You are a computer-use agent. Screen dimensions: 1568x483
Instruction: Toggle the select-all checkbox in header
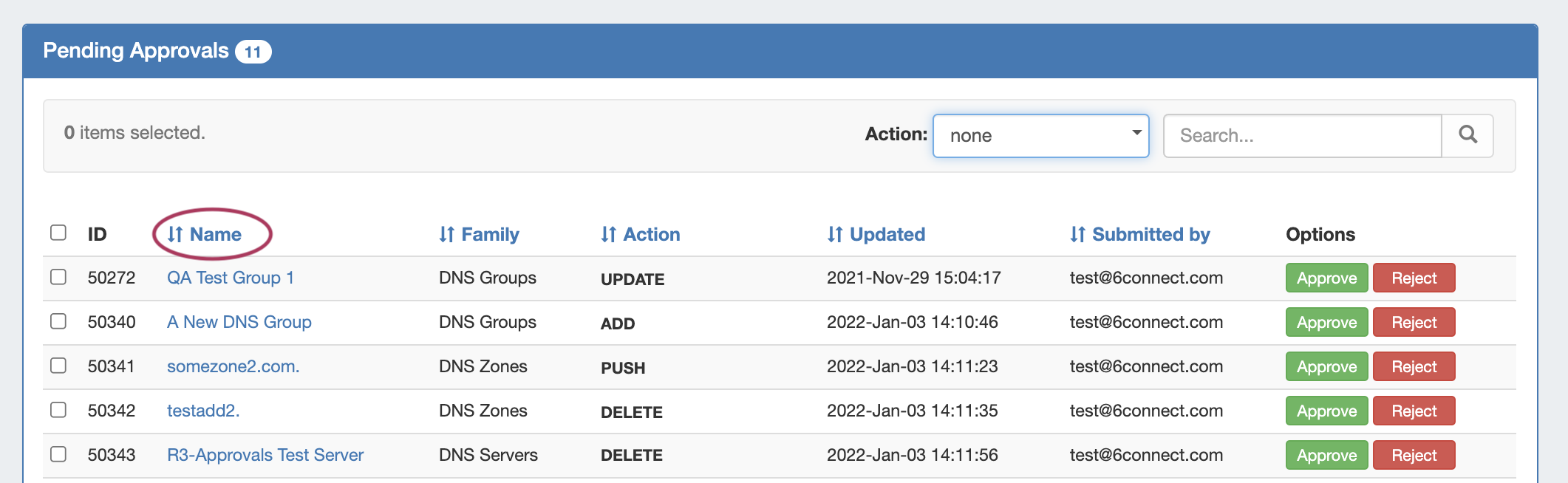[58, 233]
